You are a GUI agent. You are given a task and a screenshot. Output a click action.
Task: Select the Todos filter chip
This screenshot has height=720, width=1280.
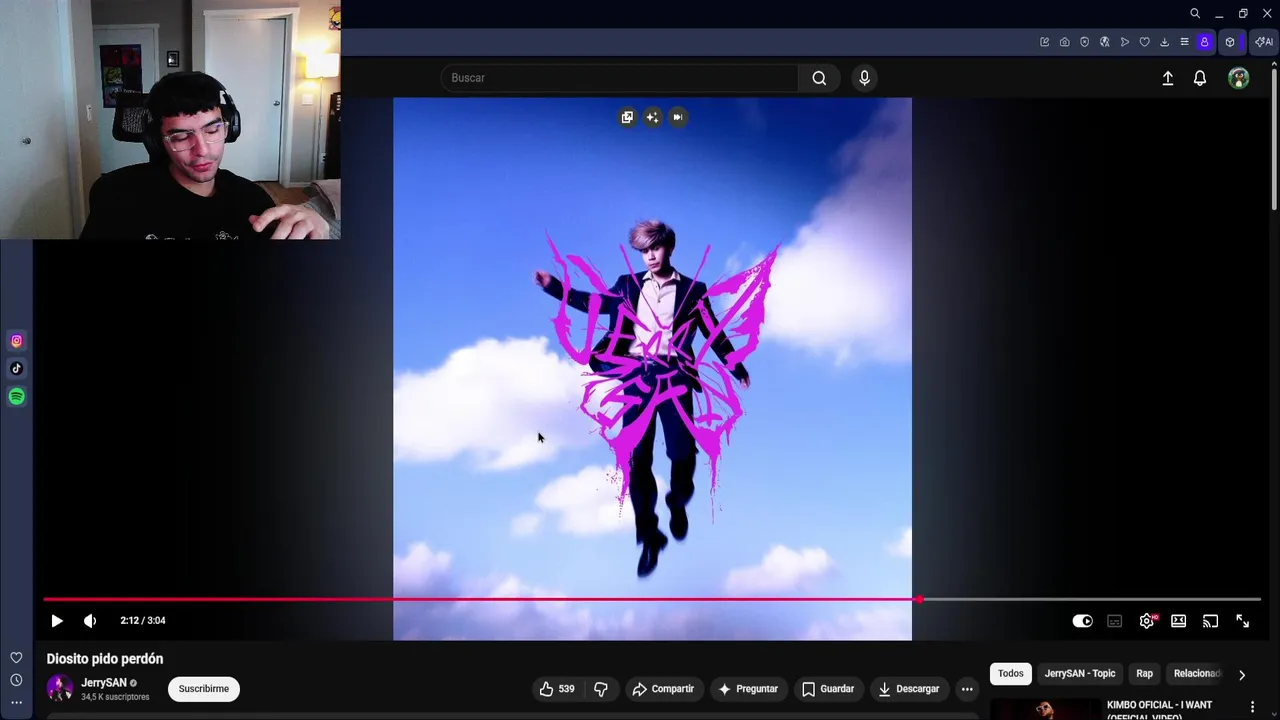1011,674
